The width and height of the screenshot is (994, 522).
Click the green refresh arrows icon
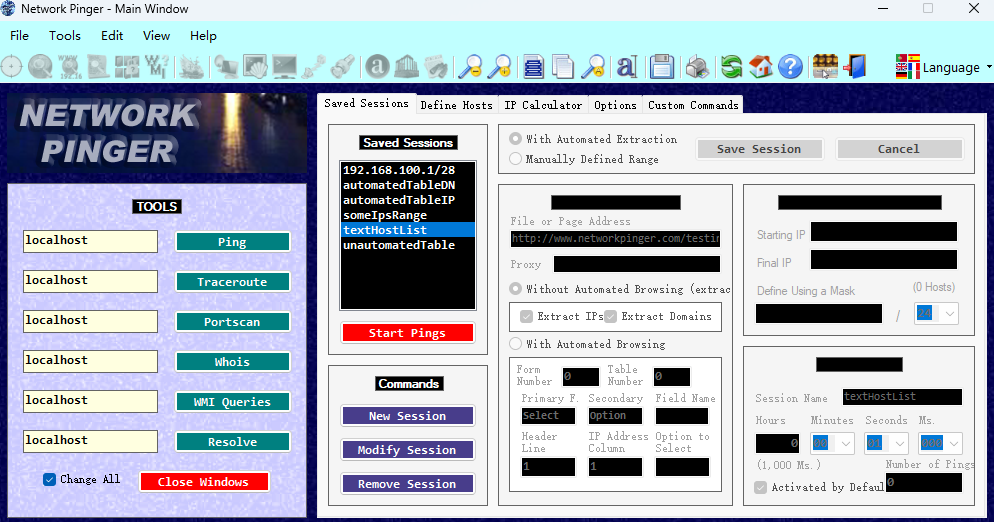point(732,67)
